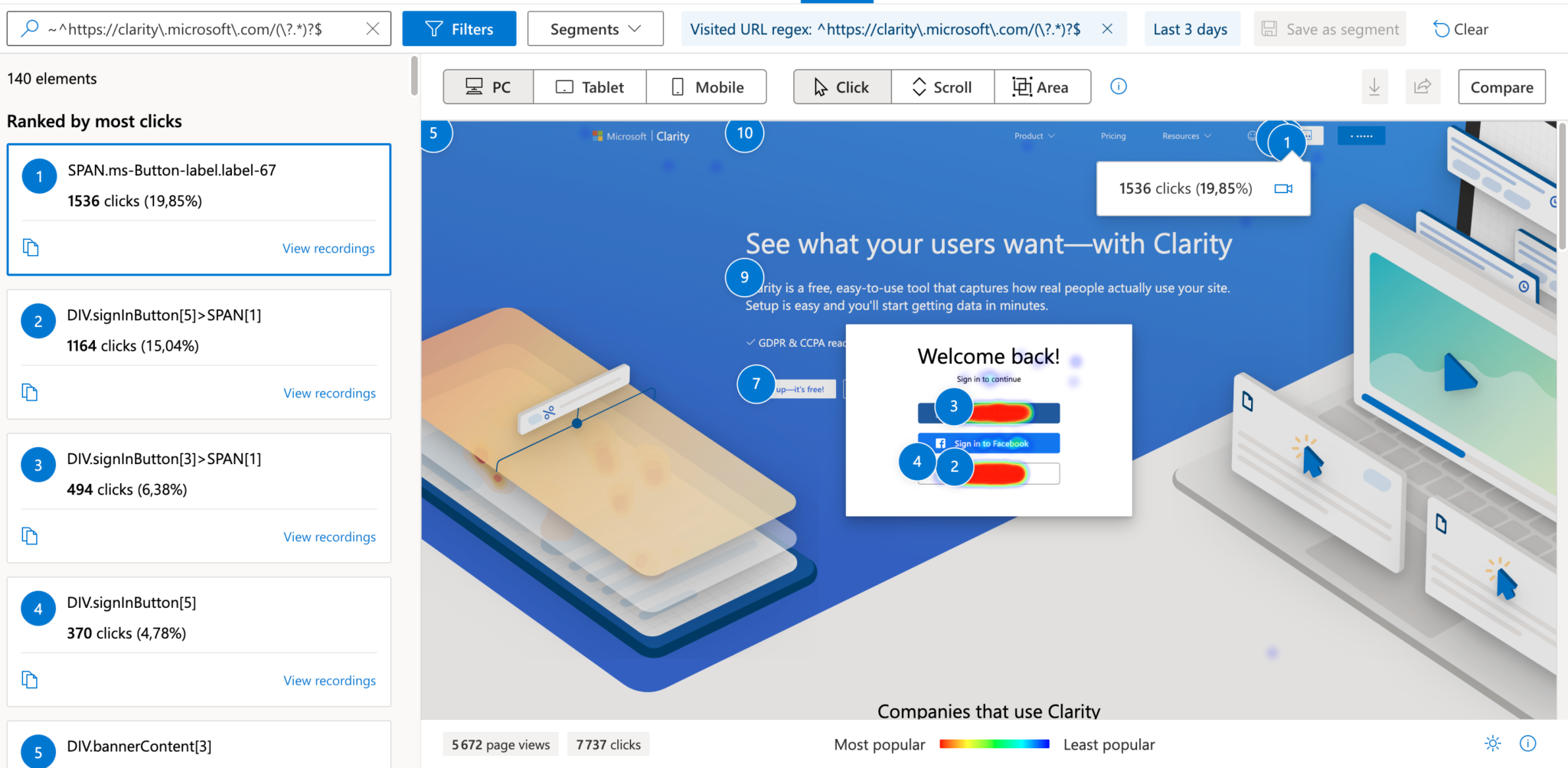Copy selector for DIV.signInButton[5] 370 clicks
Viewport: 1568px width, 768px height.
coord(30,679)
